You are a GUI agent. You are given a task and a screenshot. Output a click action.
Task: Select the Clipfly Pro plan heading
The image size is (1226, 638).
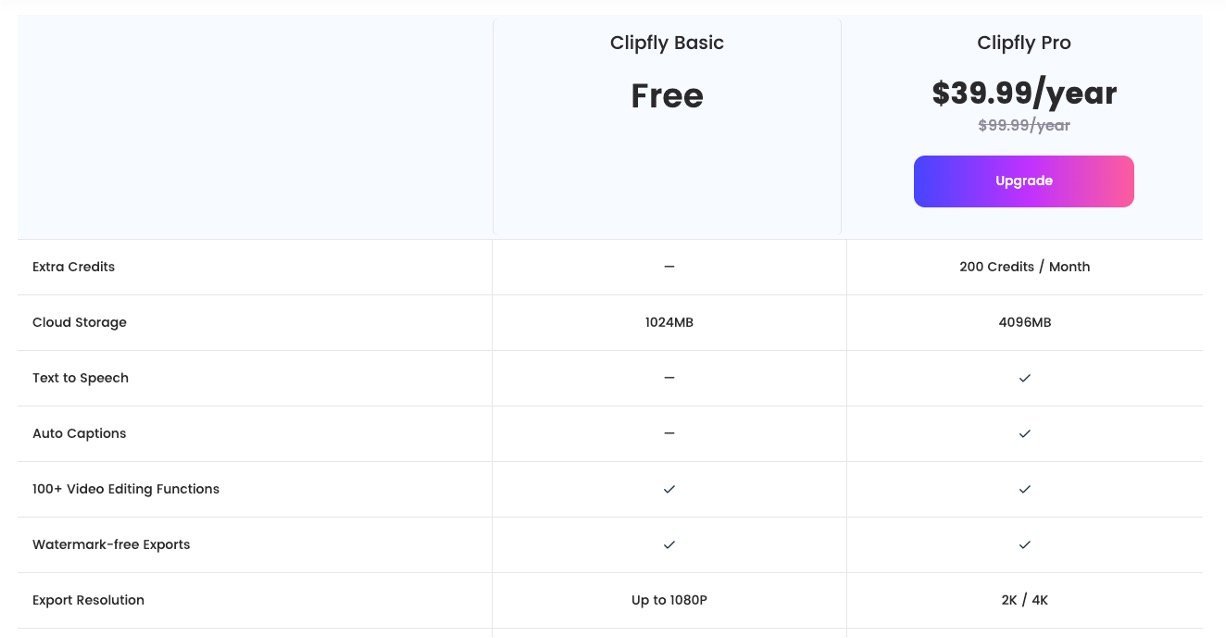point(1024,43)
